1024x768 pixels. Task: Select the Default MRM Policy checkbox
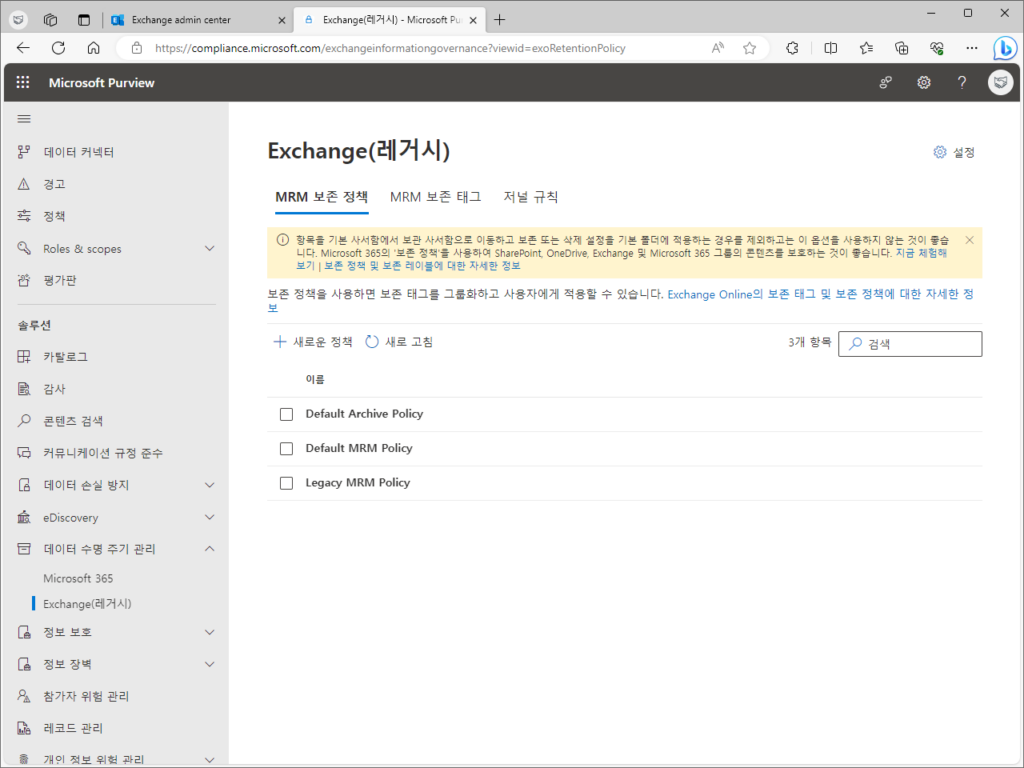pos(286,448)
